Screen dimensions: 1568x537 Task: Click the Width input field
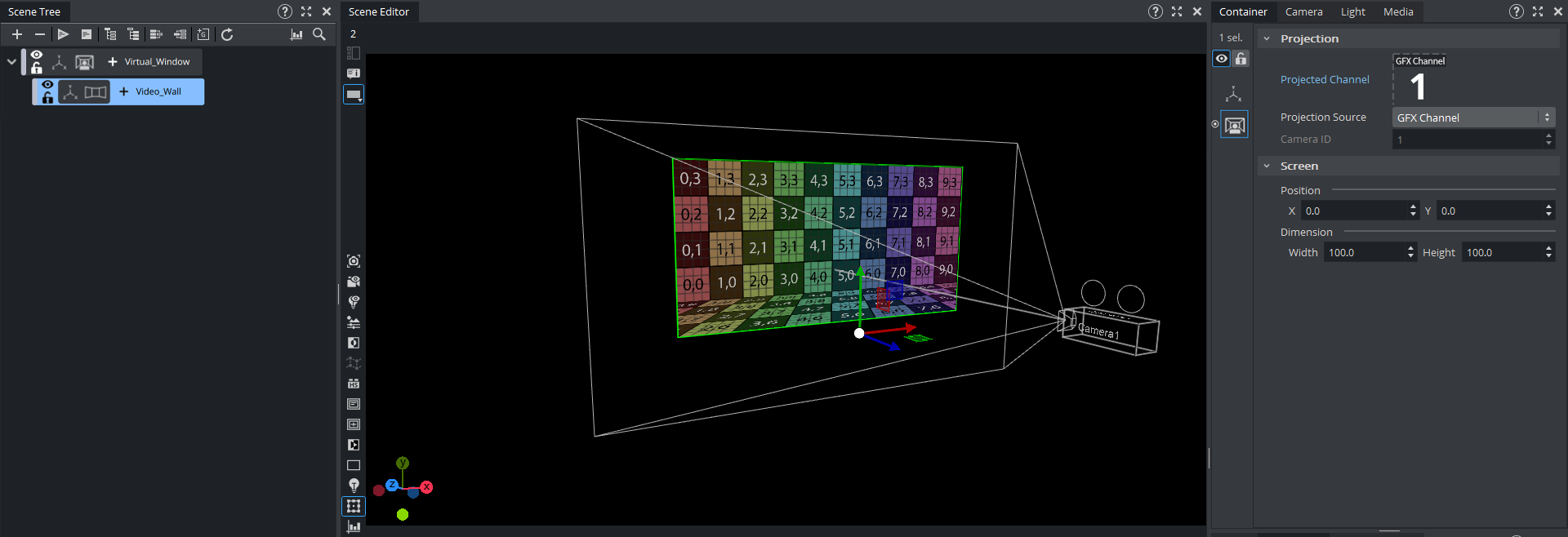point(1365,253)
